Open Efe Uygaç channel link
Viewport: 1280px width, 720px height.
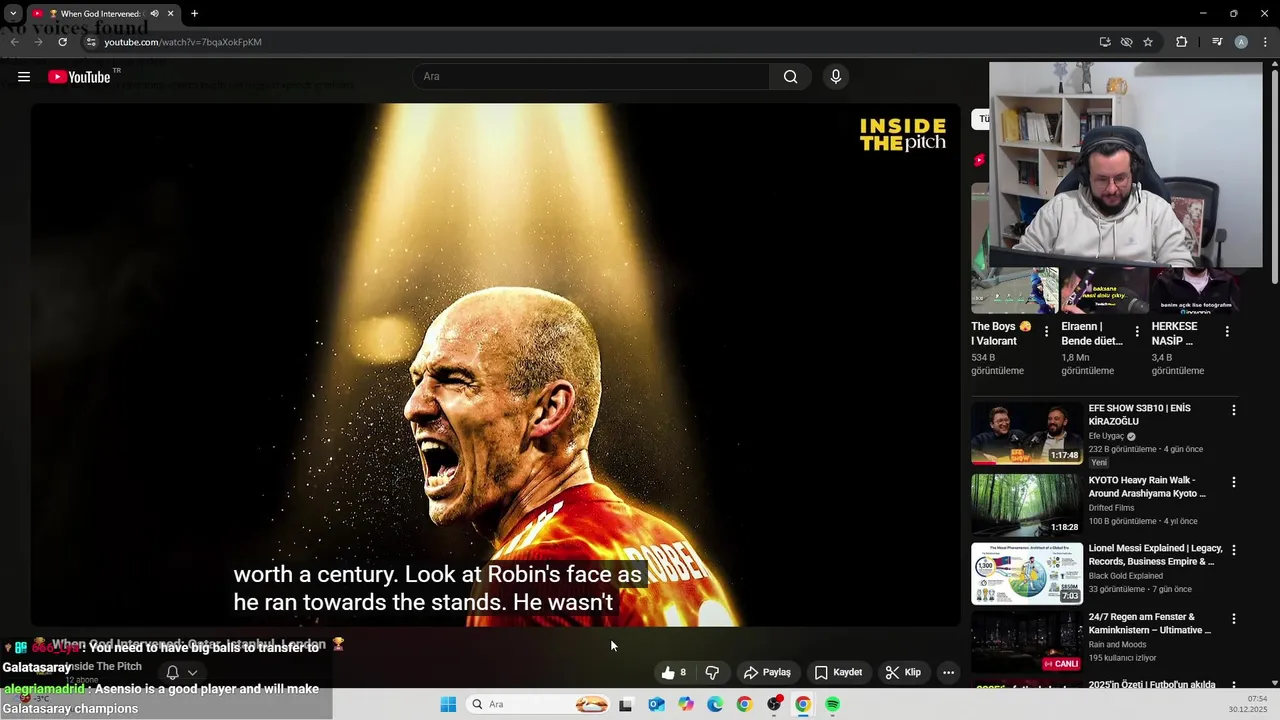pyautogui.click(x=1106, y=436)
